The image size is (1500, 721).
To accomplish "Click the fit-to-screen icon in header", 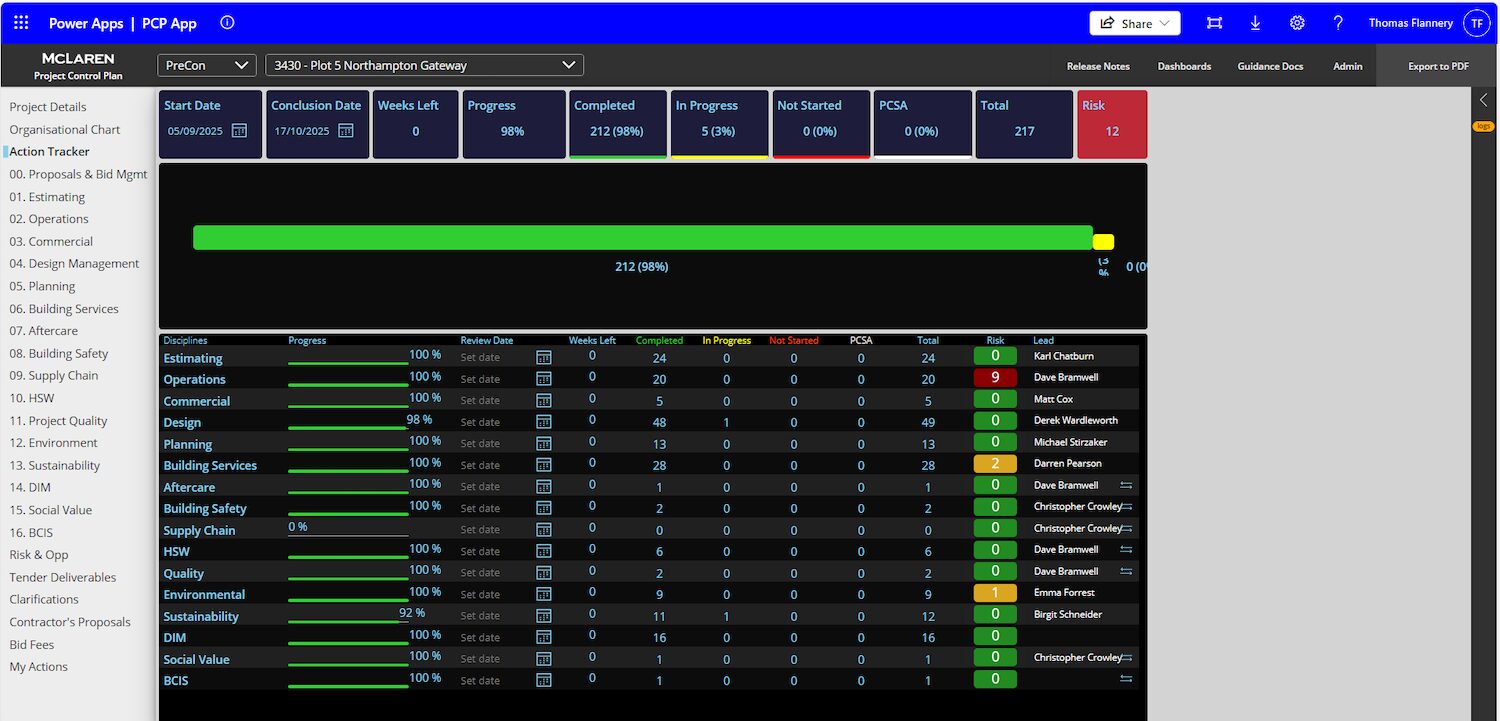I will (x=1214, y=23).
